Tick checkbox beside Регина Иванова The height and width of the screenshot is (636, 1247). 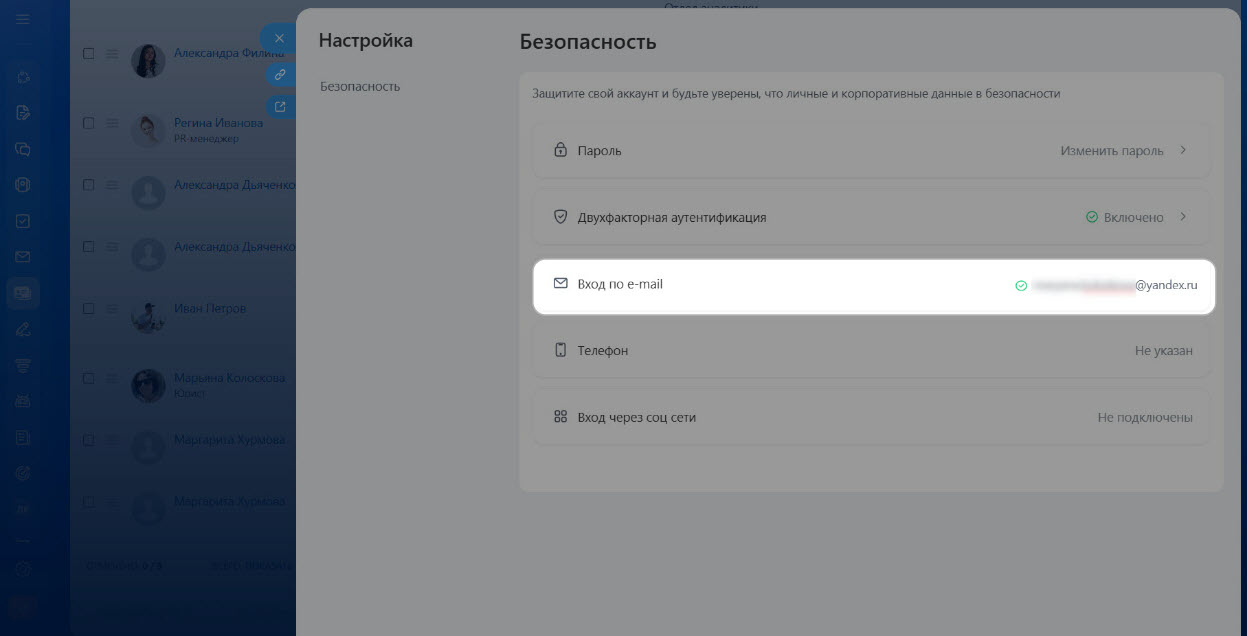(x=89, y=123)
